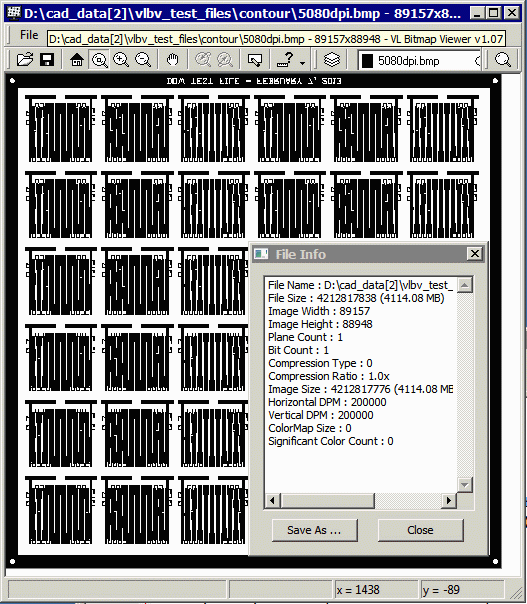Click the y = -89 status bar field

pos(462,590)
